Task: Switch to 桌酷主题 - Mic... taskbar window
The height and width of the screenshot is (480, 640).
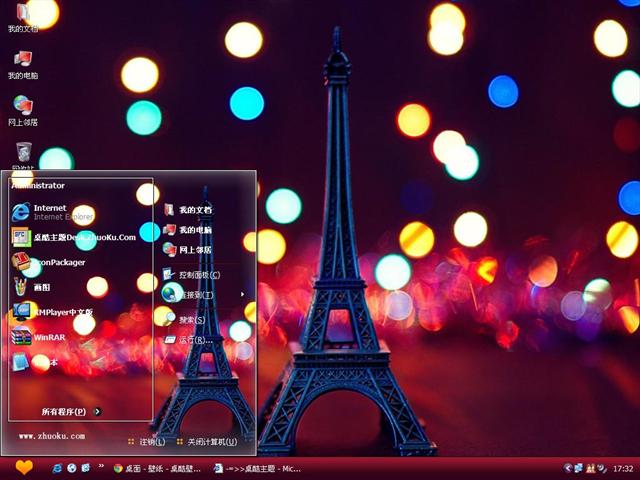Action: (258, 469)
